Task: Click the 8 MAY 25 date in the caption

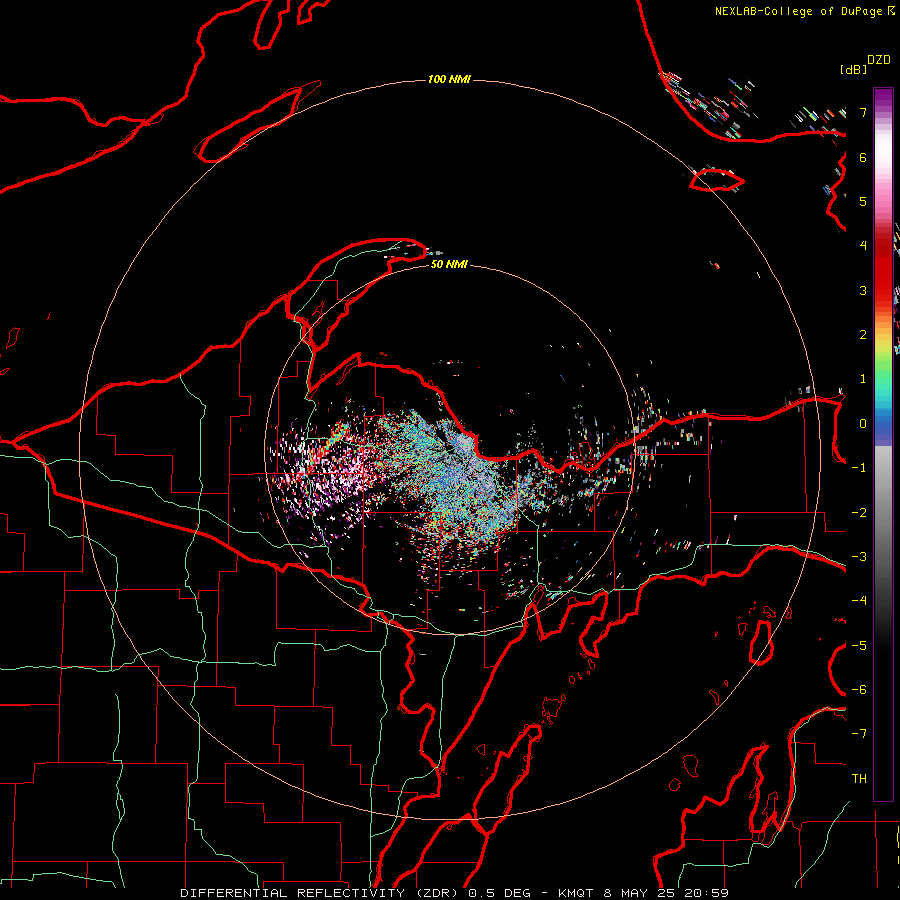Action: tap(641, 893)
